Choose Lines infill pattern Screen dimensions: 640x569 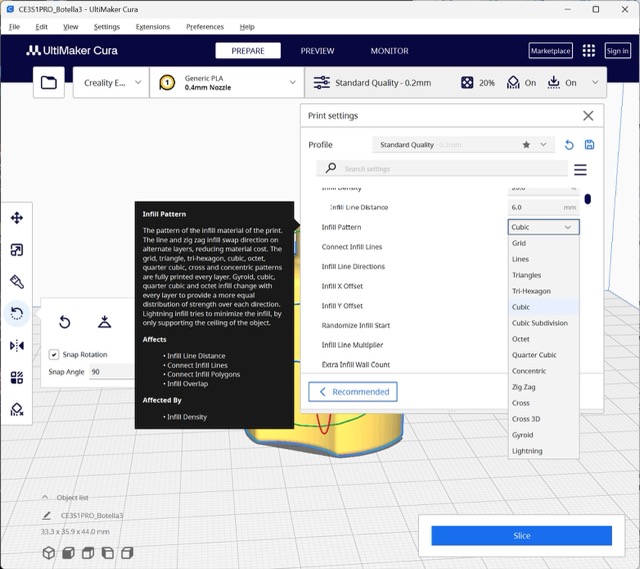coord(543,259)
